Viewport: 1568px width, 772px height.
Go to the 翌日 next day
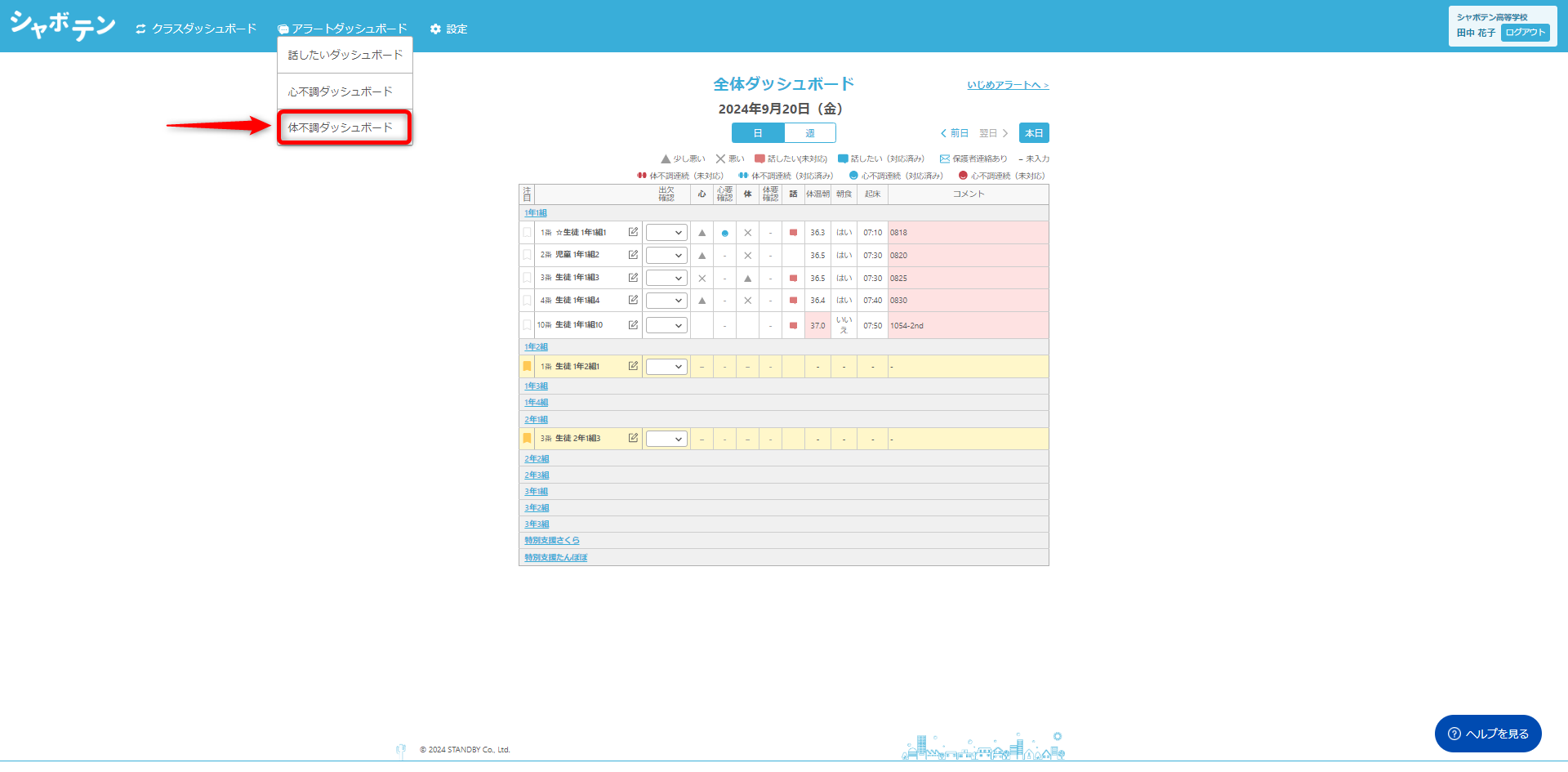point(994,133)
